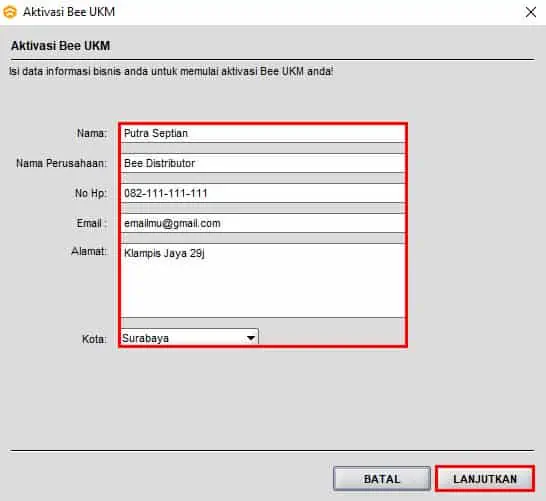Click the Nama input field
The height and width of the screenshot is (501, 546).
pyautogui.click(x=263, y=133)
